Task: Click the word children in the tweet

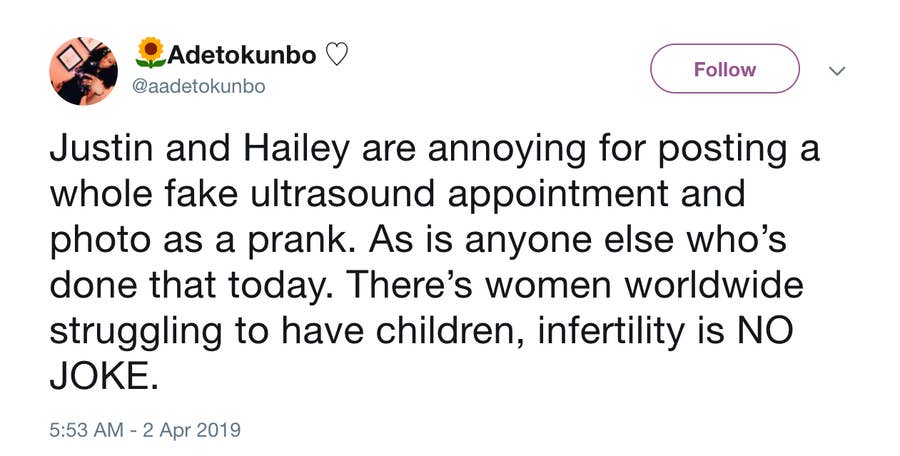Action: point(423,331)
